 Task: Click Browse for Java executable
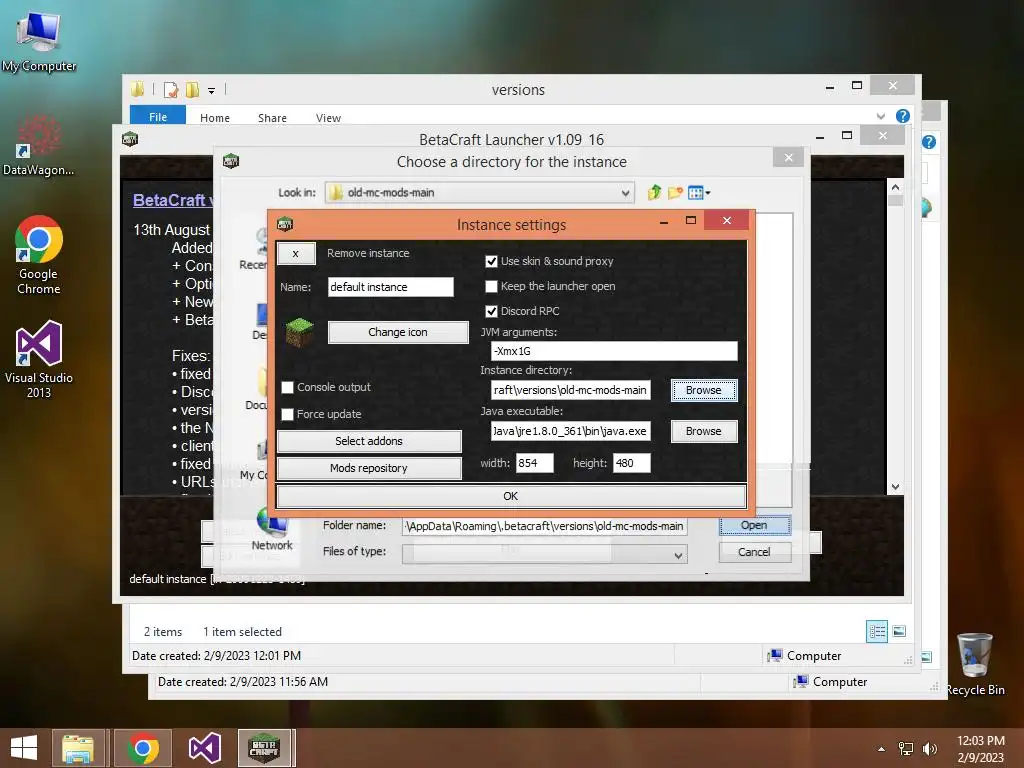click(704, 431)
